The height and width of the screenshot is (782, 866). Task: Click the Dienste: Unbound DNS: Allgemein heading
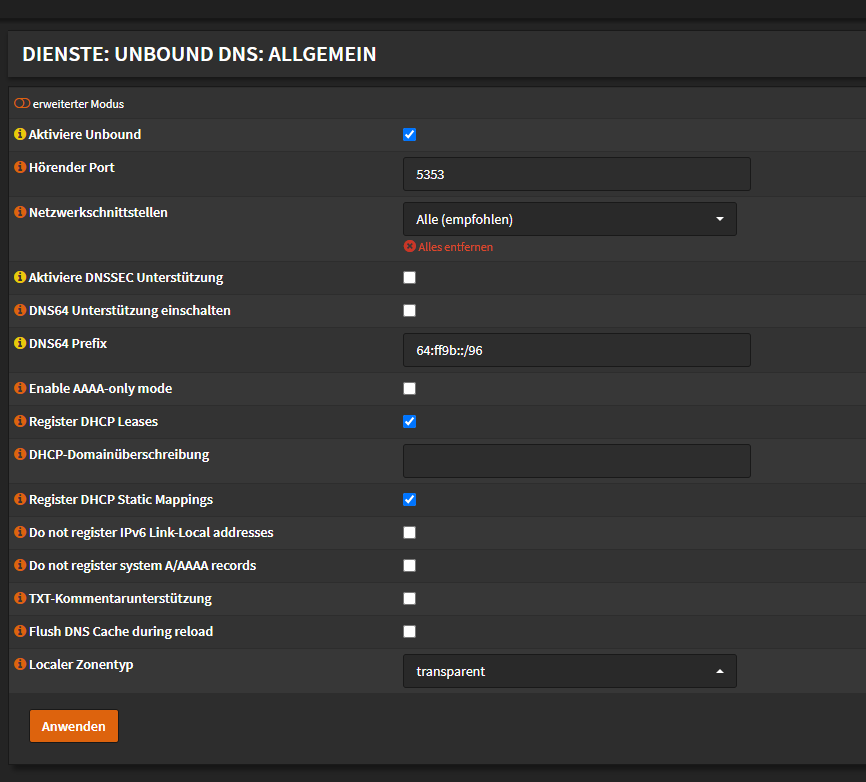coord(199,54)
